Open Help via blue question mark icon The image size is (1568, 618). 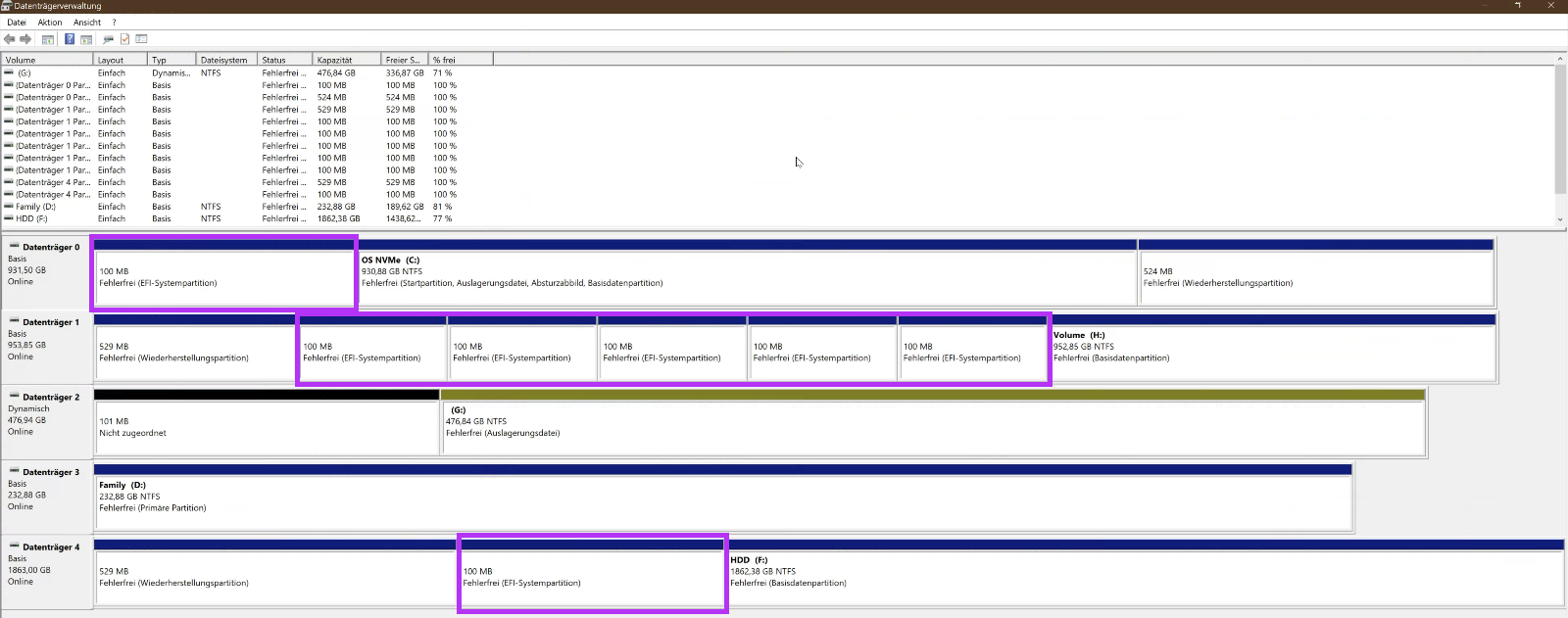pyautogui.click(x=70, y=39)
